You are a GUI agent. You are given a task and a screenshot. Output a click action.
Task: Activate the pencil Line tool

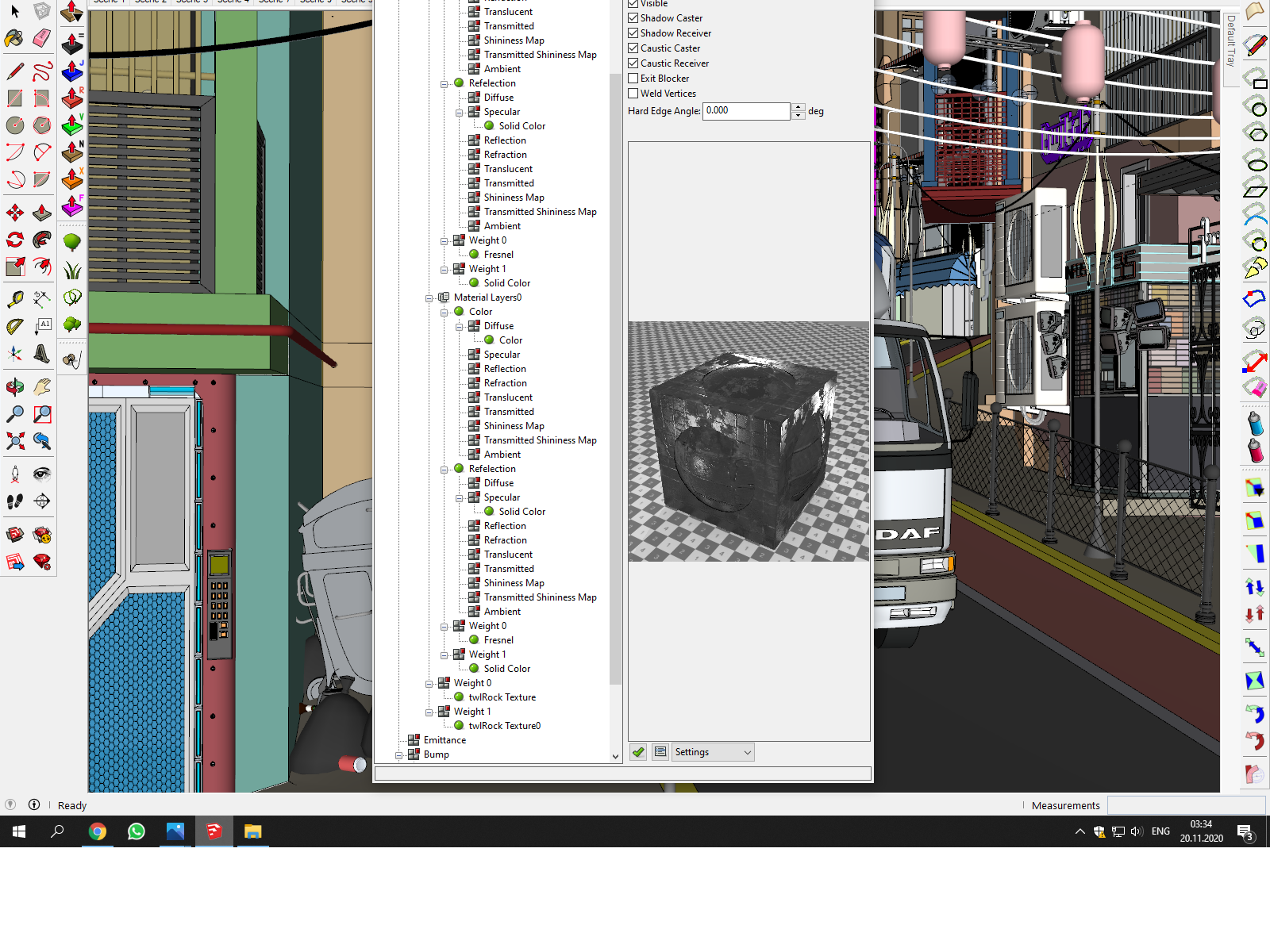(15, 71)
